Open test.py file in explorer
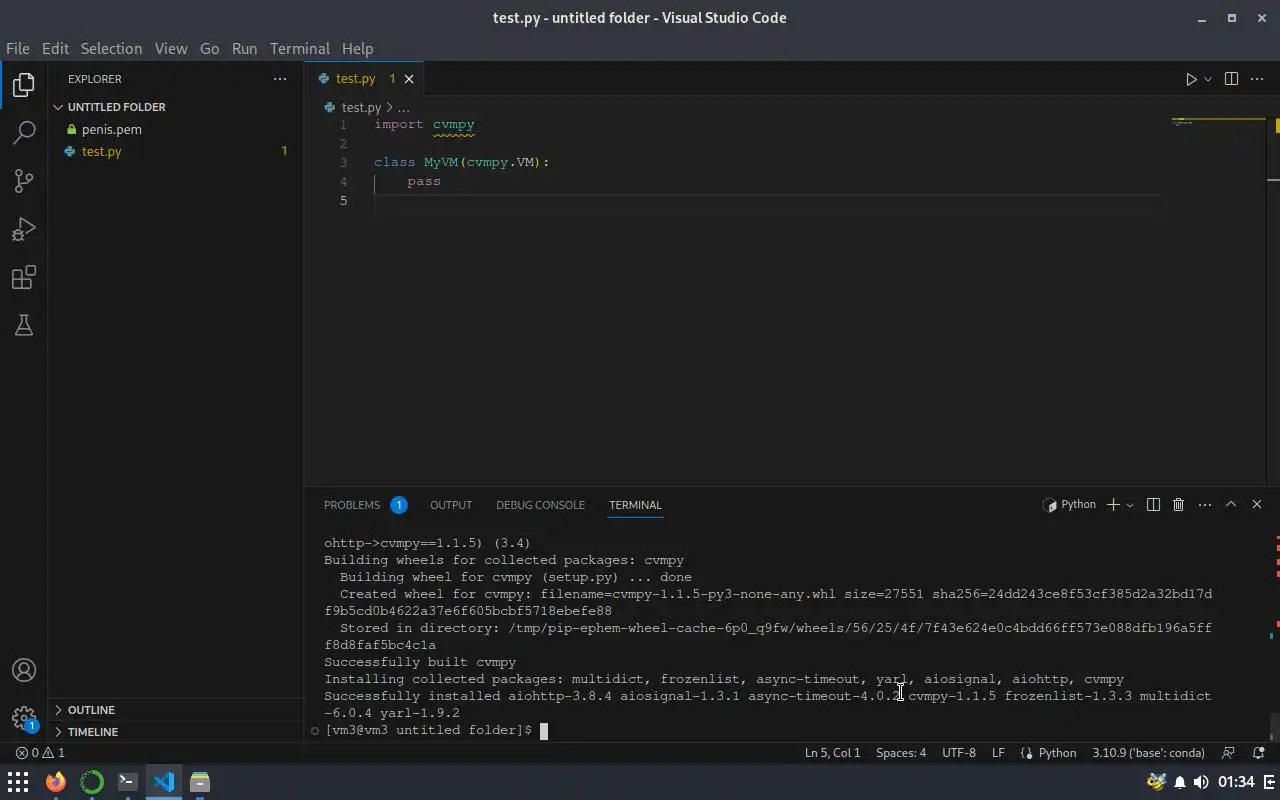 (x=176, y=151)
